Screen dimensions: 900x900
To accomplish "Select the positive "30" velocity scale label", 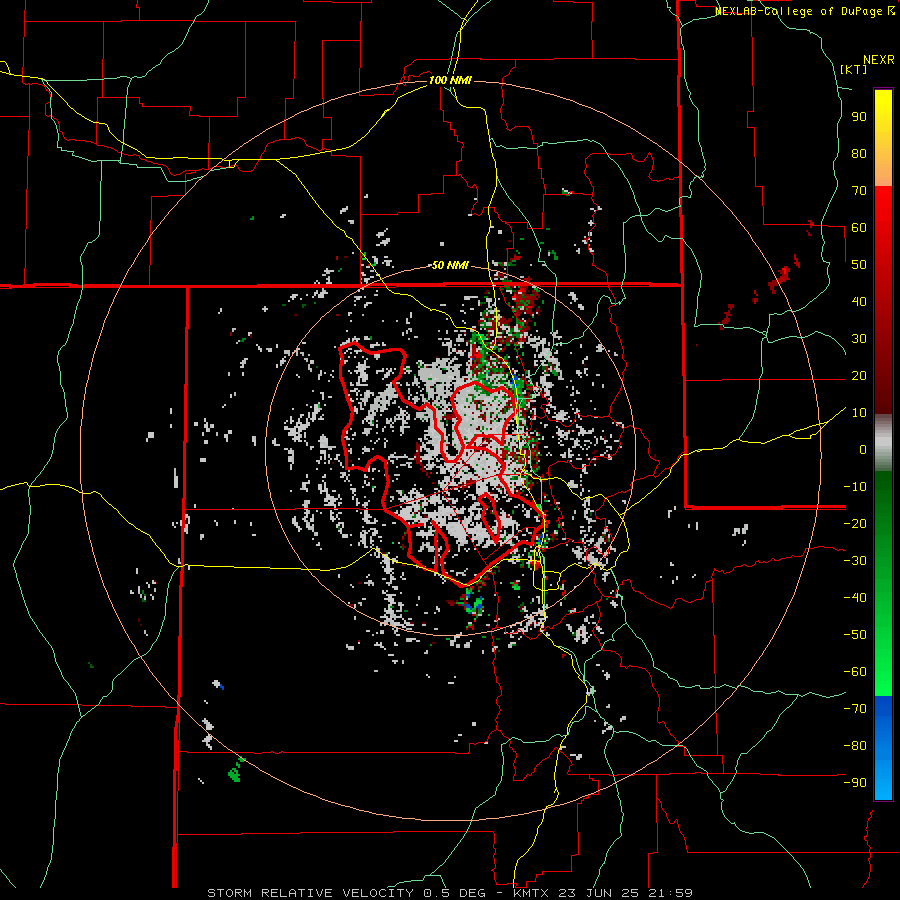I will [859, 339].
